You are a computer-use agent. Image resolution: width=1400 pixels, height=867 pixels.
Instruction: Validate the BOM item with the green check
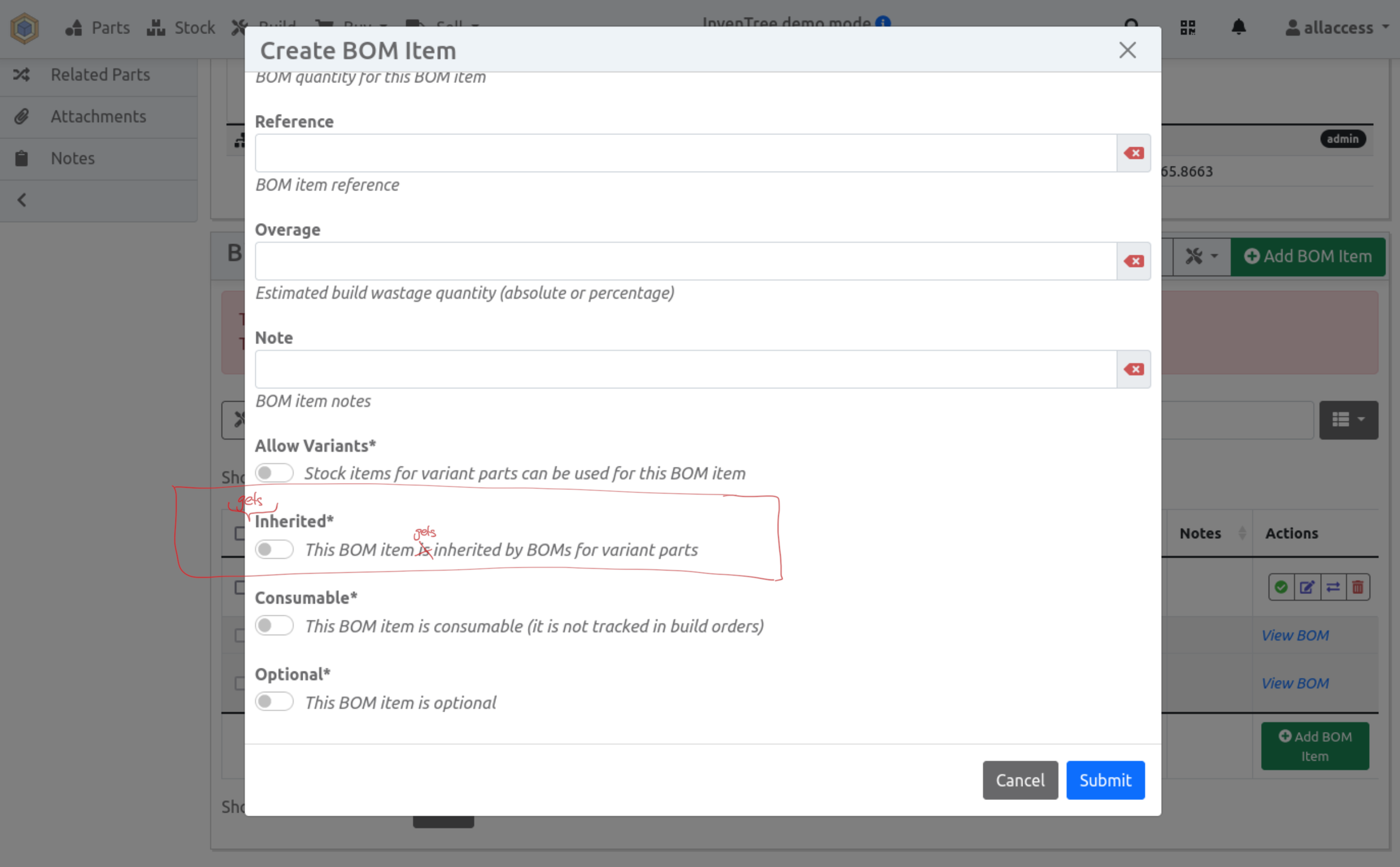coord(1282,587)
